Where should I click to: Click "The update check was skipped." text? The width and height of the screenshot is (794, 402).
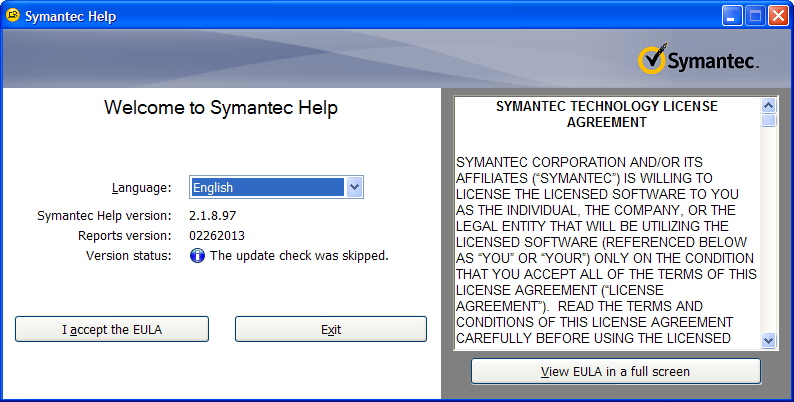pyautogui.click(x=299, y=256)
